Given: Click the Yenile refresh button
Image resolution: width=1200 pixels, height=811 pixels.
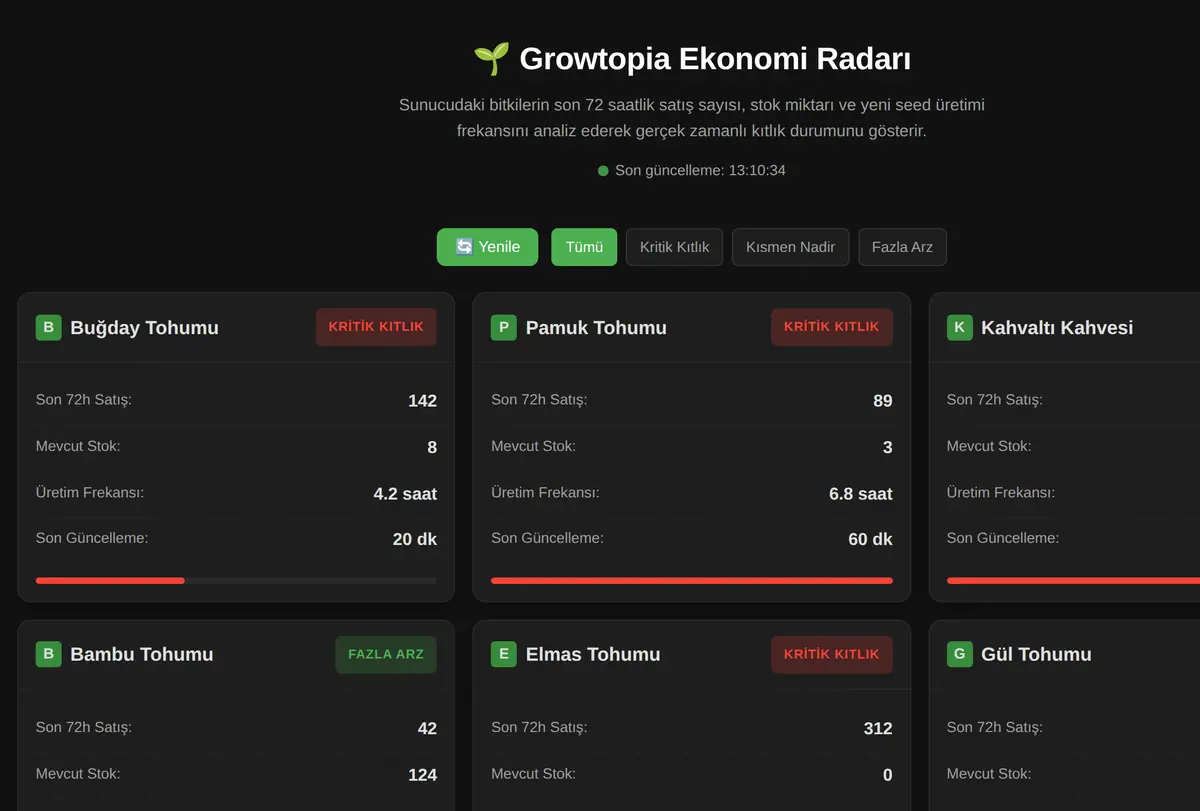Looking at the screenshot, I should point(487,247).
